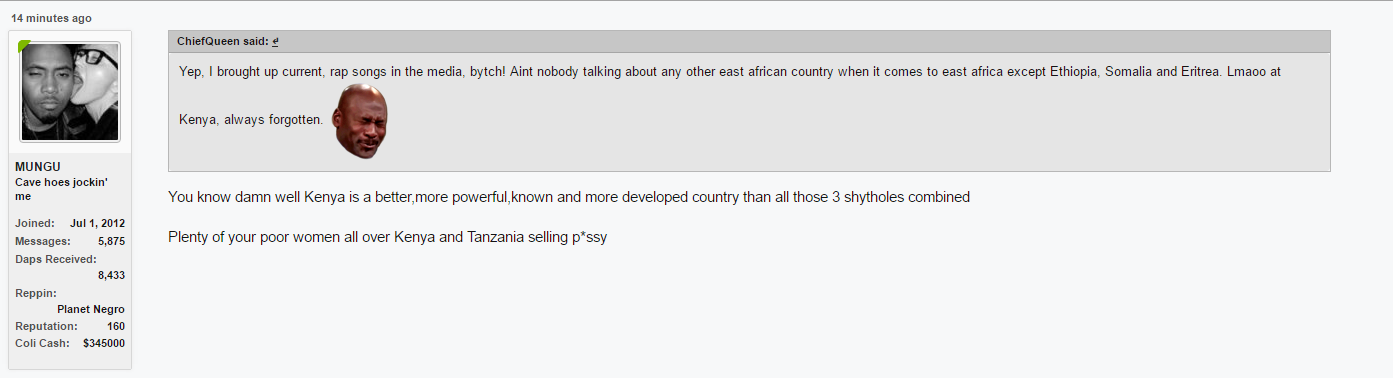Open the message count 5,875
The image size is (1393, 378).
click(111, 241)
